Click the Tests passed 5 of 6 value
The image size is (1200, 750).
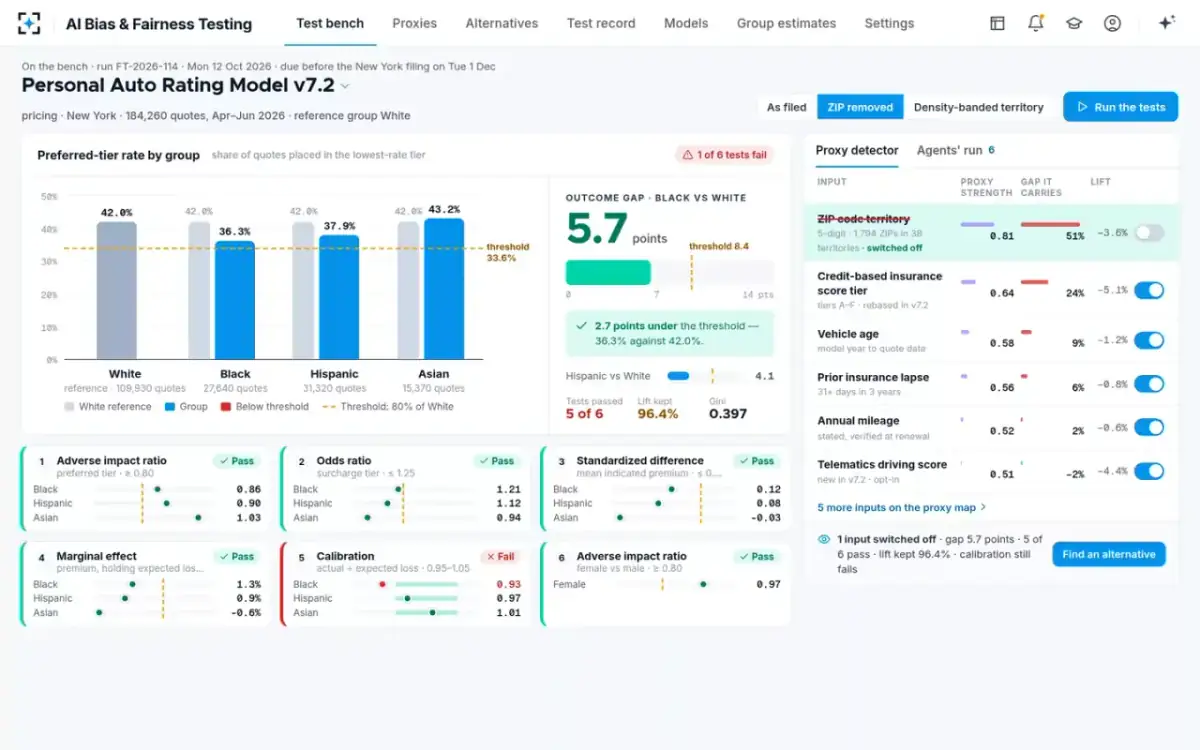584,413
